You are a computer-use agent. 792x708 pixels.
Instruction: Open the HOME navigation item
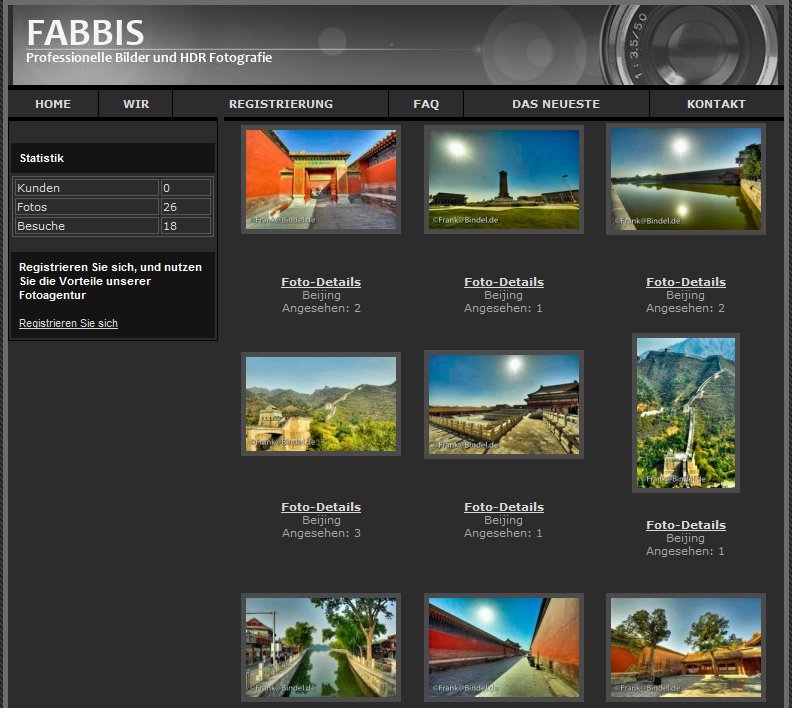coord(53,104)
